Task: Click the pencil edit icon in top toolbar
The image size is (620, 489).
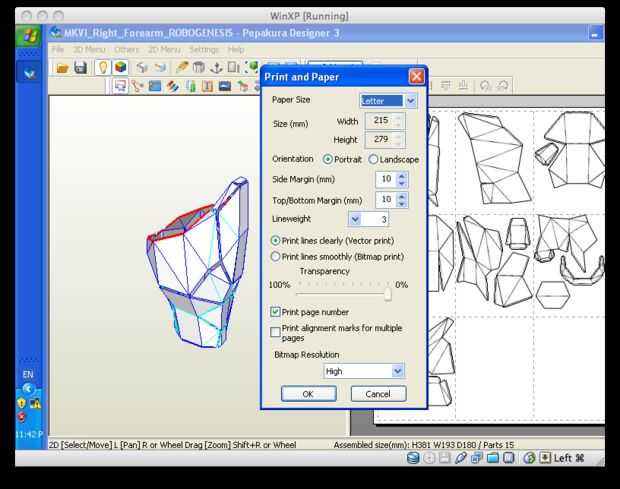Action: pyautogui.click(x=182, y=68)
